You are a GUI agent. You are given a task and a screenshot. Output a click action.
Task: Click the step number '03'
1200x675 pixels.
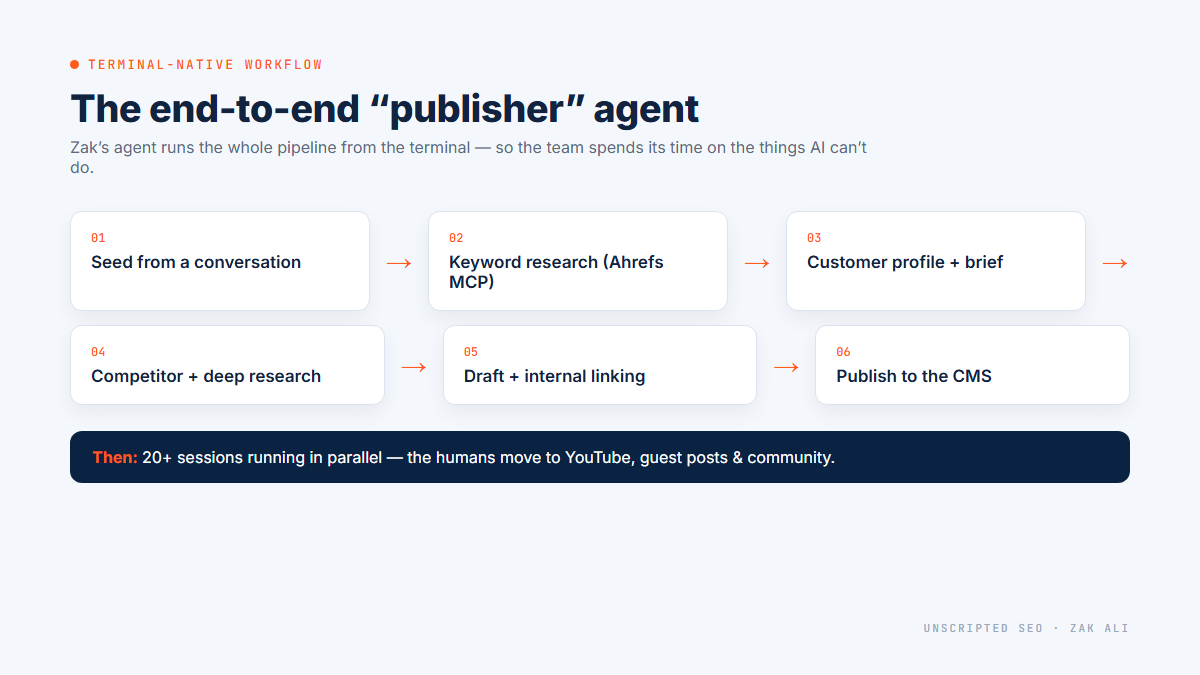pyautogui.click(x=814, y=238)
